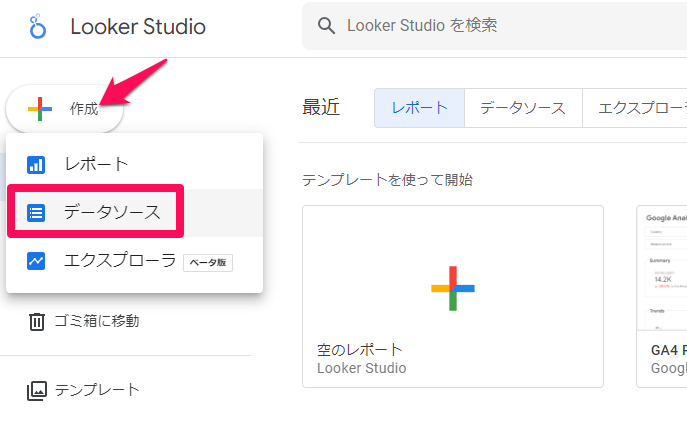Choose データソース from the create menu
This screenshot has width=687, height=435.
coord(135,213)
